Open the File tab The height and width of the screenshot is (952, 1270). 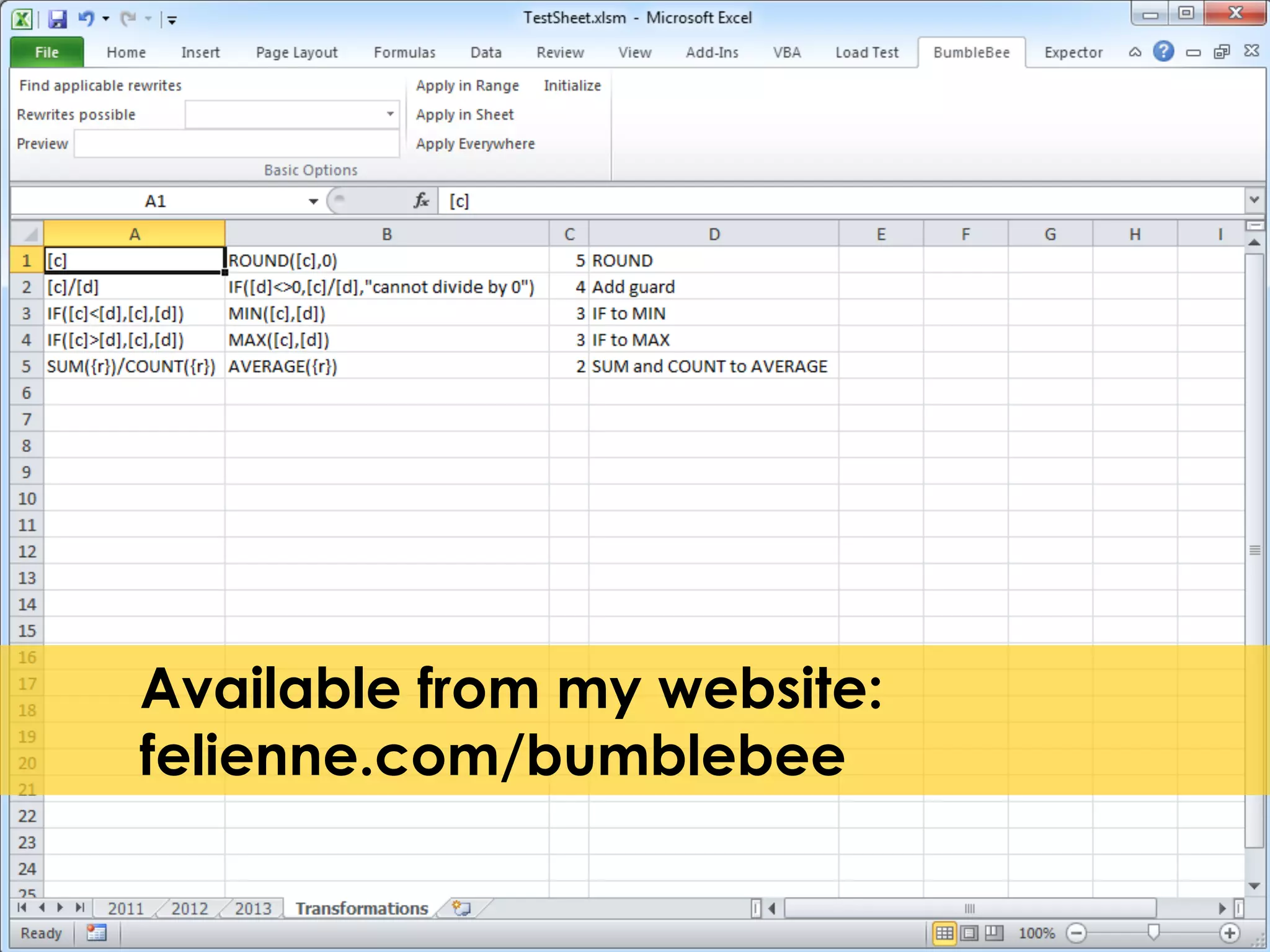click(x=47, y=52)
